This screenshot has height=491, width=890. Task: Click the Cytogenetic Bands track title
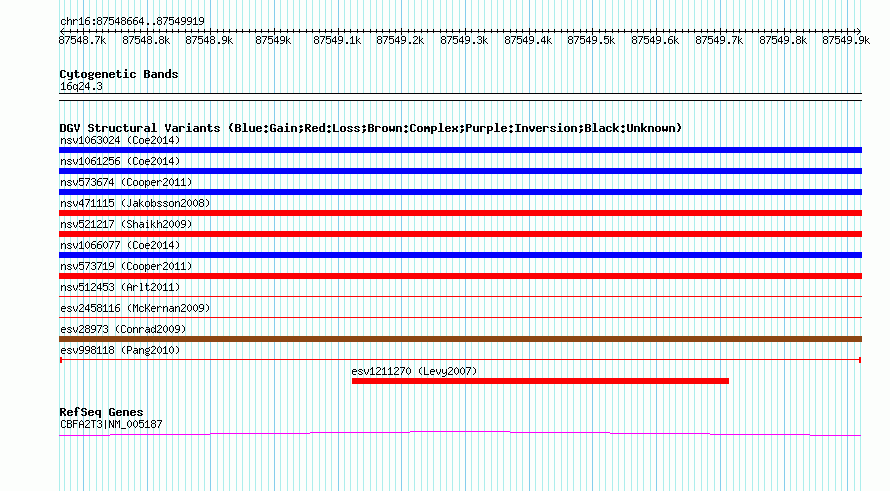tap(119, 74)
